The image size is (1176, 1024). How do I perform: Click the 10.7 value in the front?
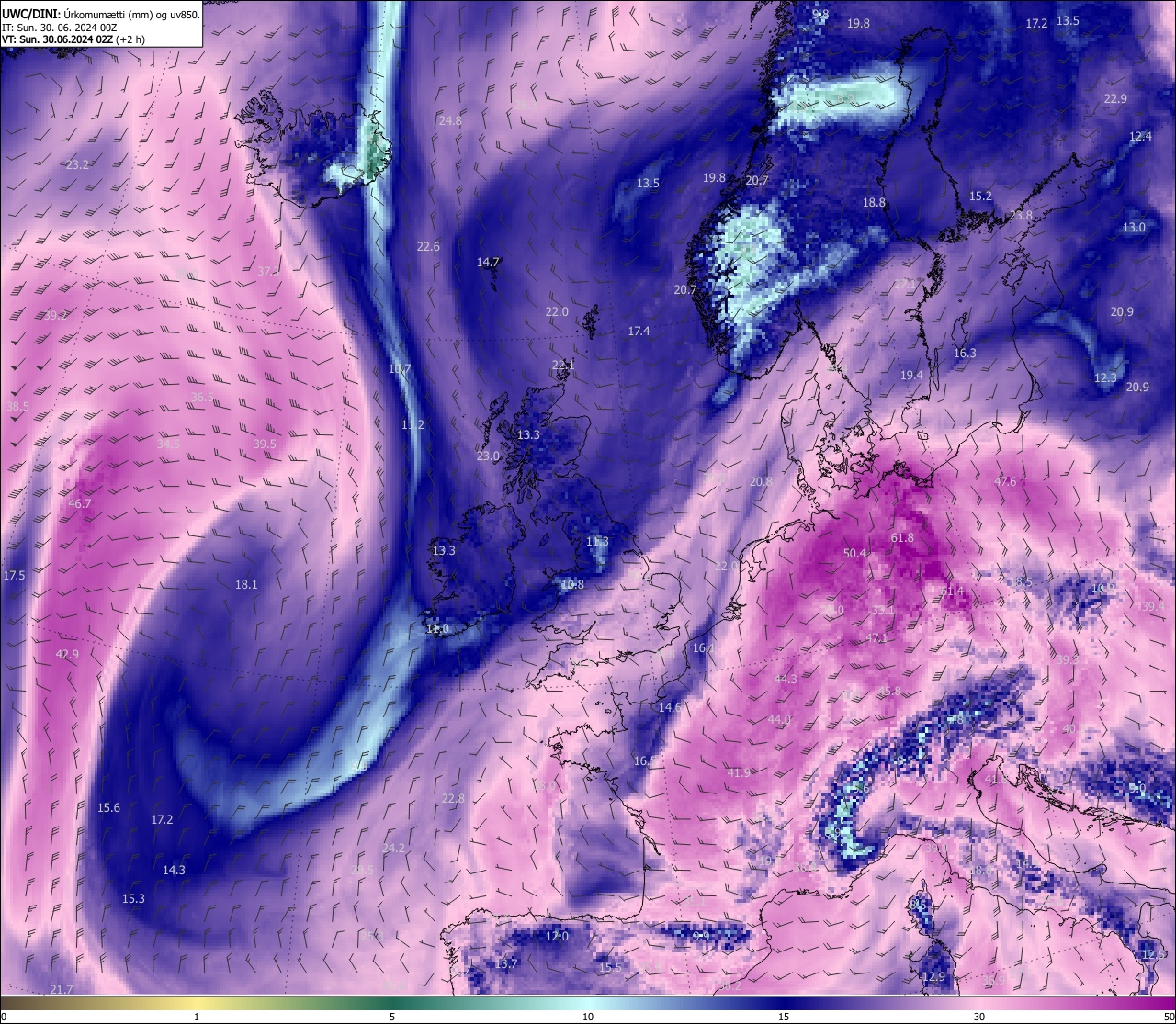[x=400, y=369]
